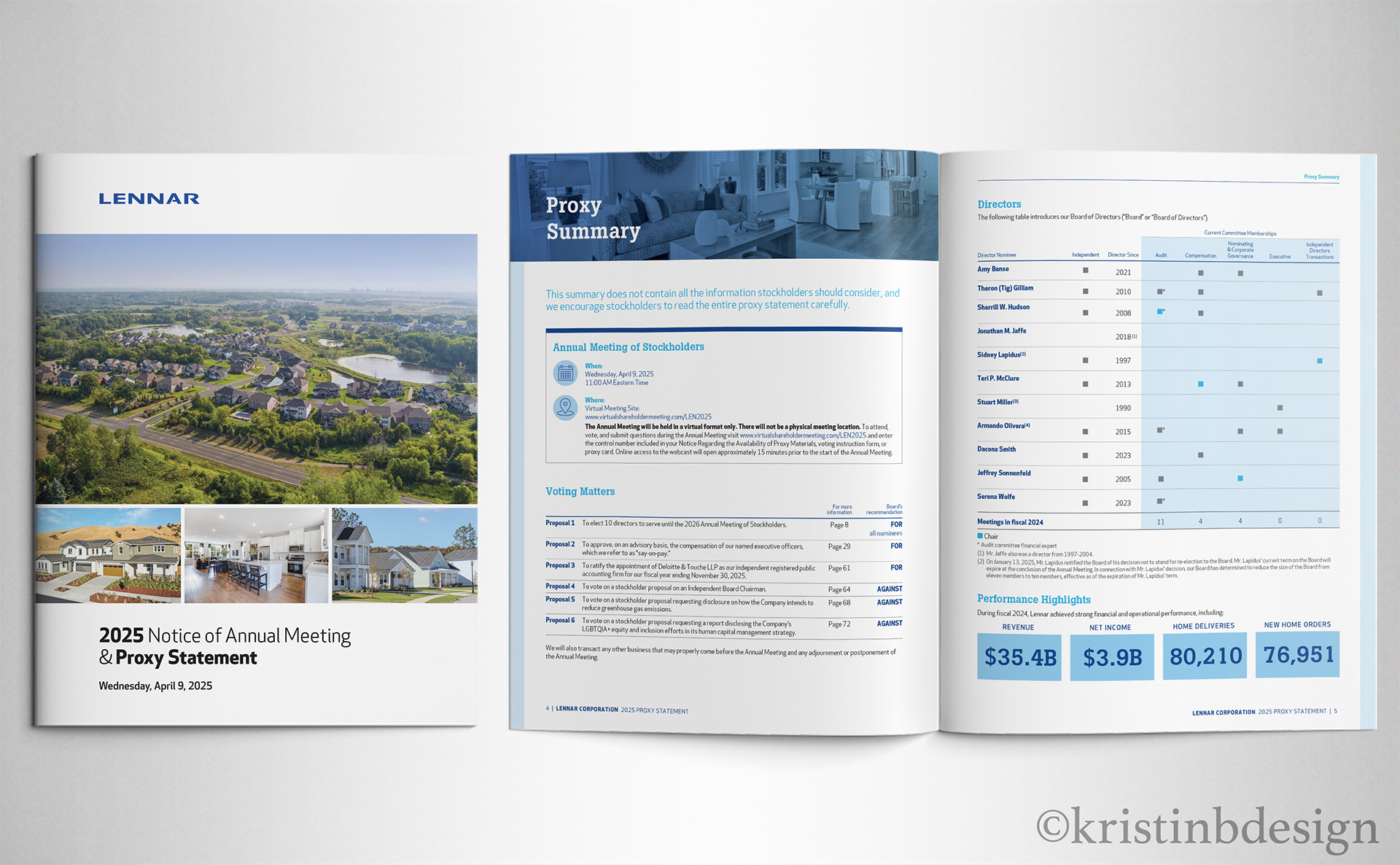Open the link listed under Virtual Meeting Site
The image size is (1400, 865).
[x=648, y=417]
